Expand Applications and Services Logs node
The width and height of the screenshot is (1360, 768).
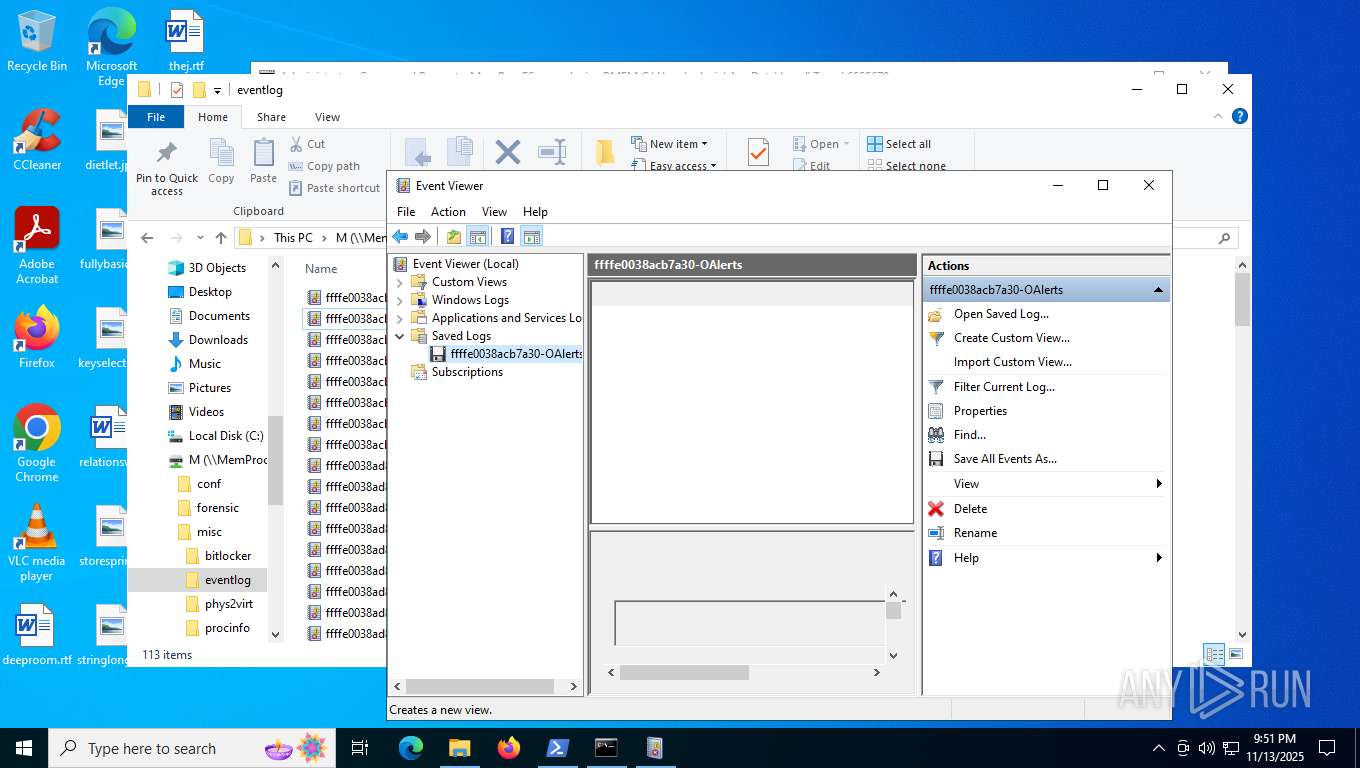coord(400,318)
